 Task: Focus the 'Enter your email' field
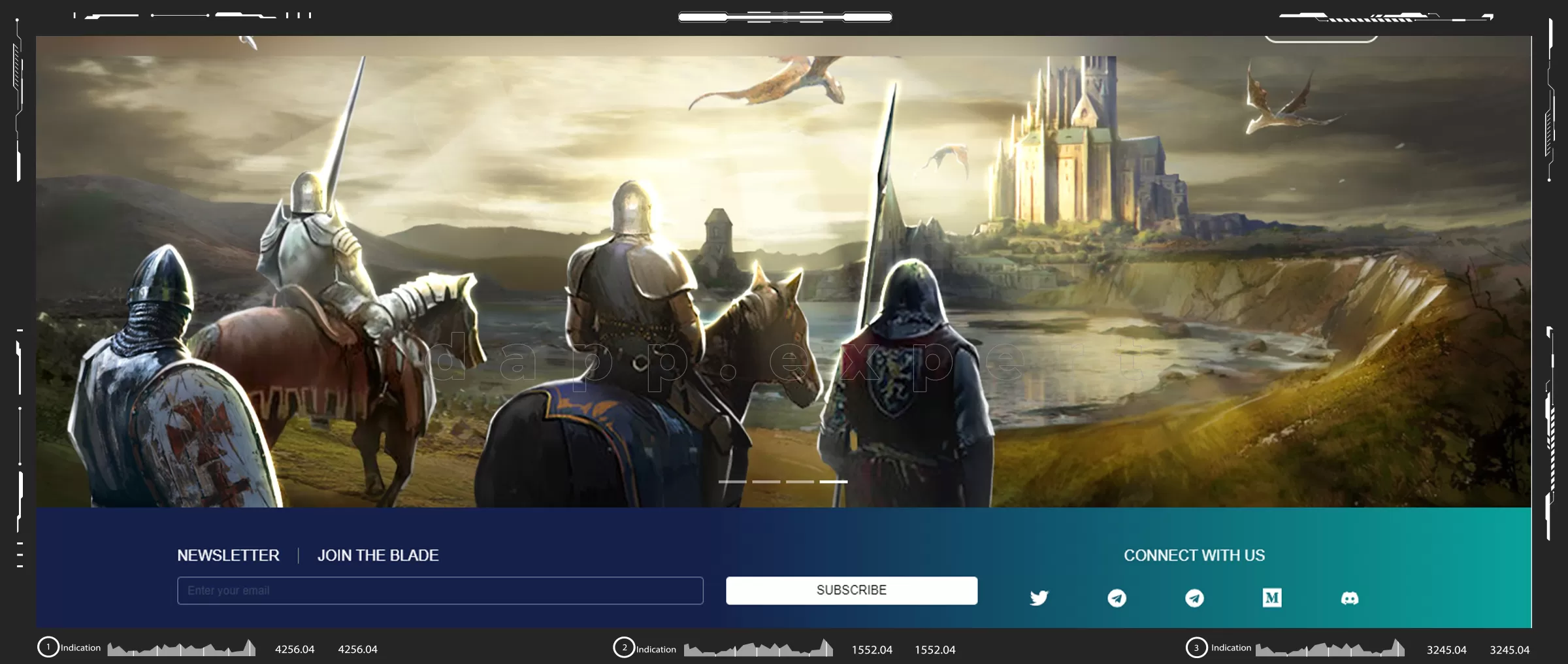[440, 590]
